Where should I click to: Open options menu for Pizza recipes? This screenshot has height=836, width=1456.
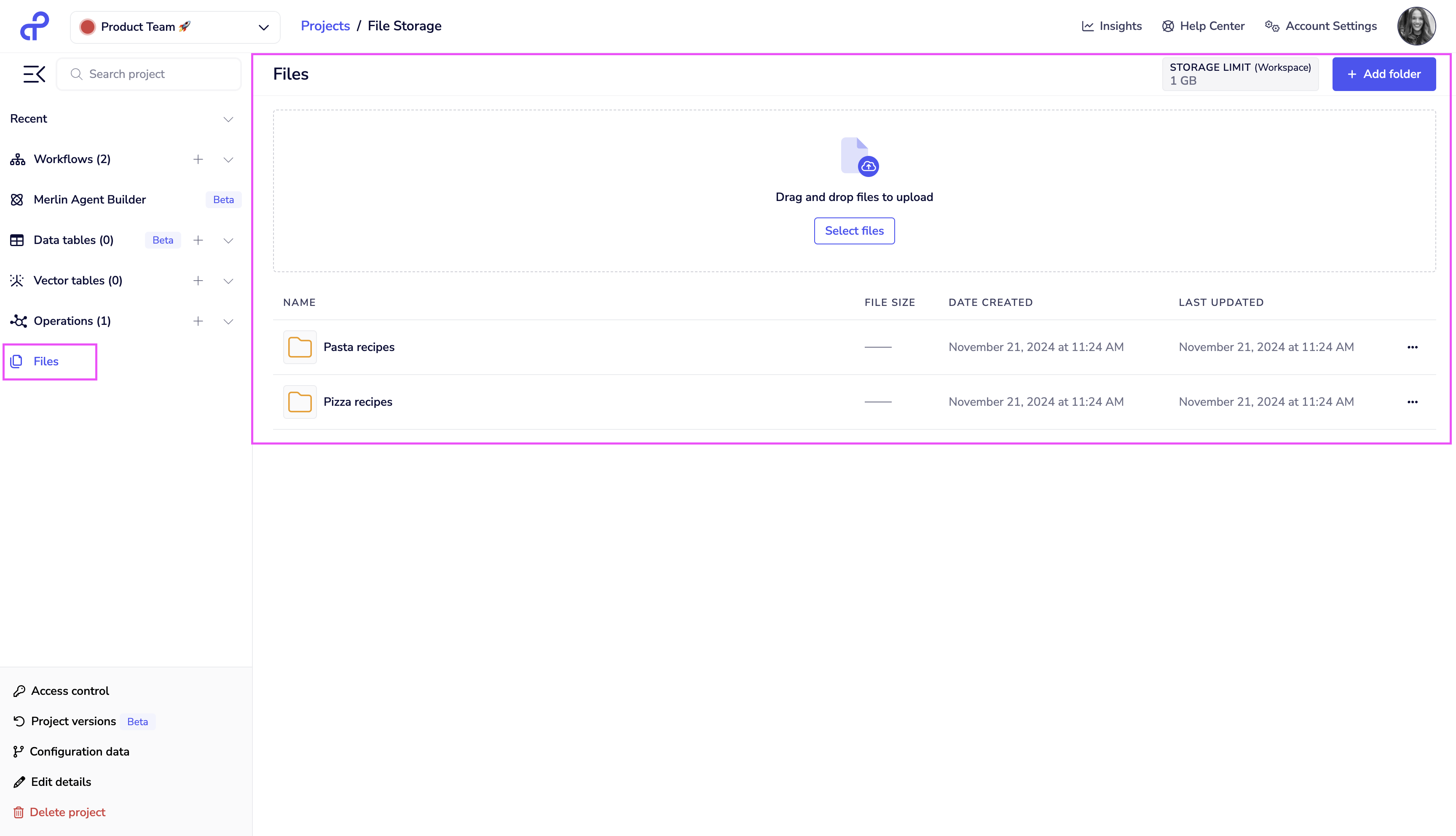[1413, 402]
